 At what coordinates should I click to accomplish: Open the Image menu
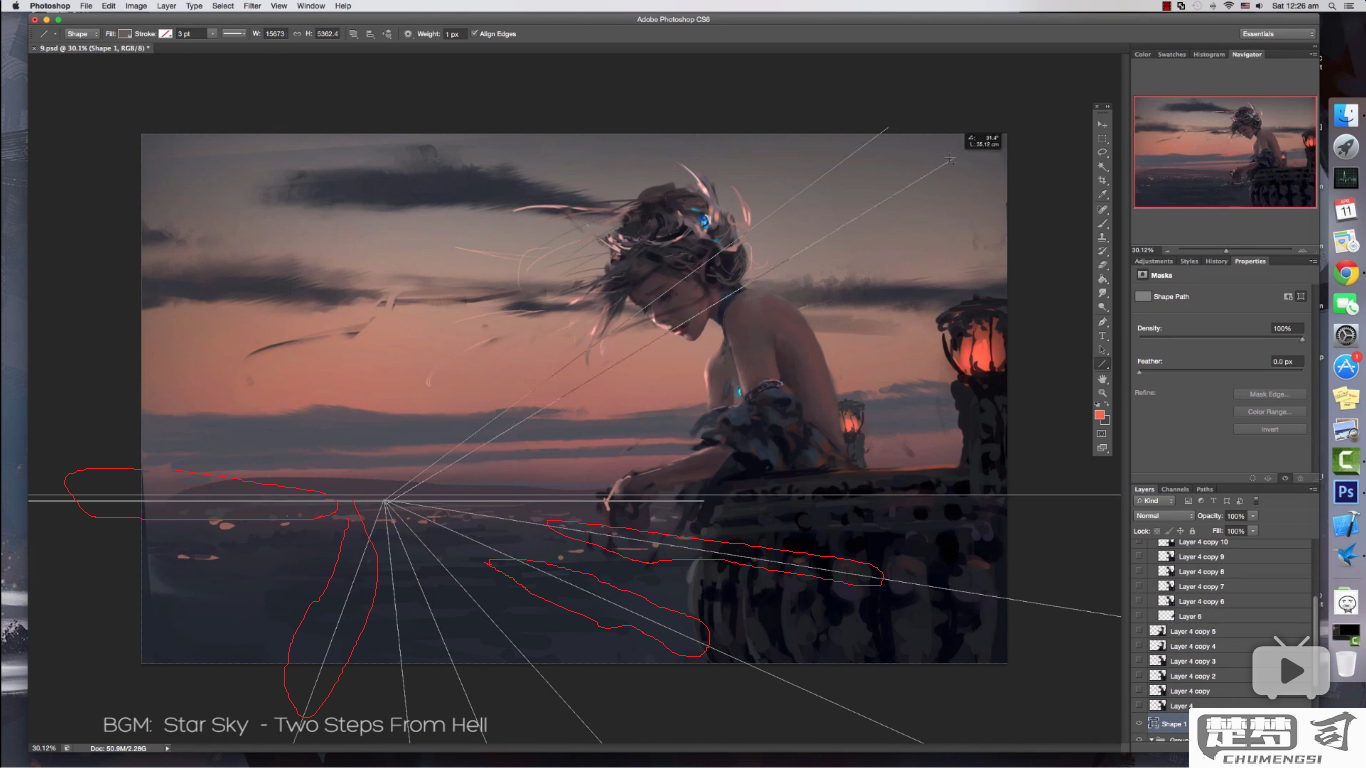136,6
